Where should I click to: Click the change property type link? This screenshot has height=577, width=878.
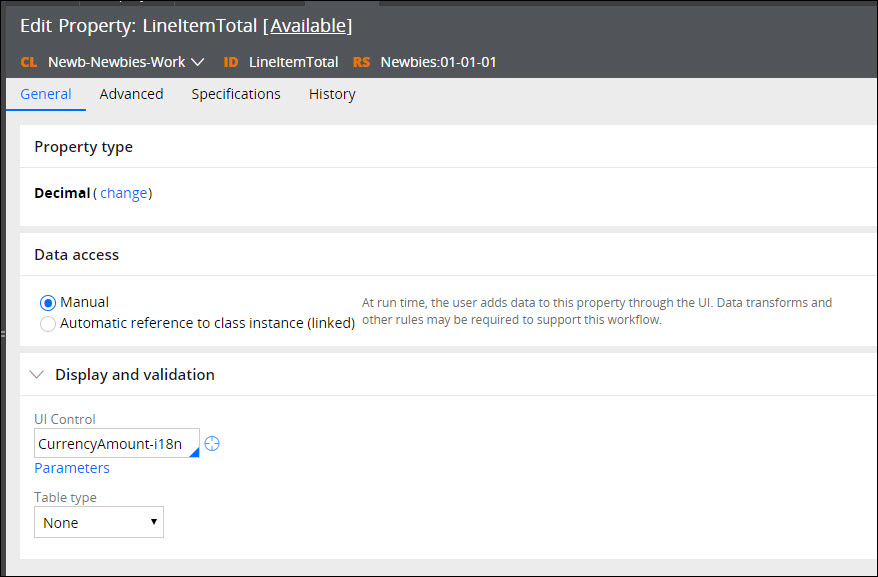point(124,193)
